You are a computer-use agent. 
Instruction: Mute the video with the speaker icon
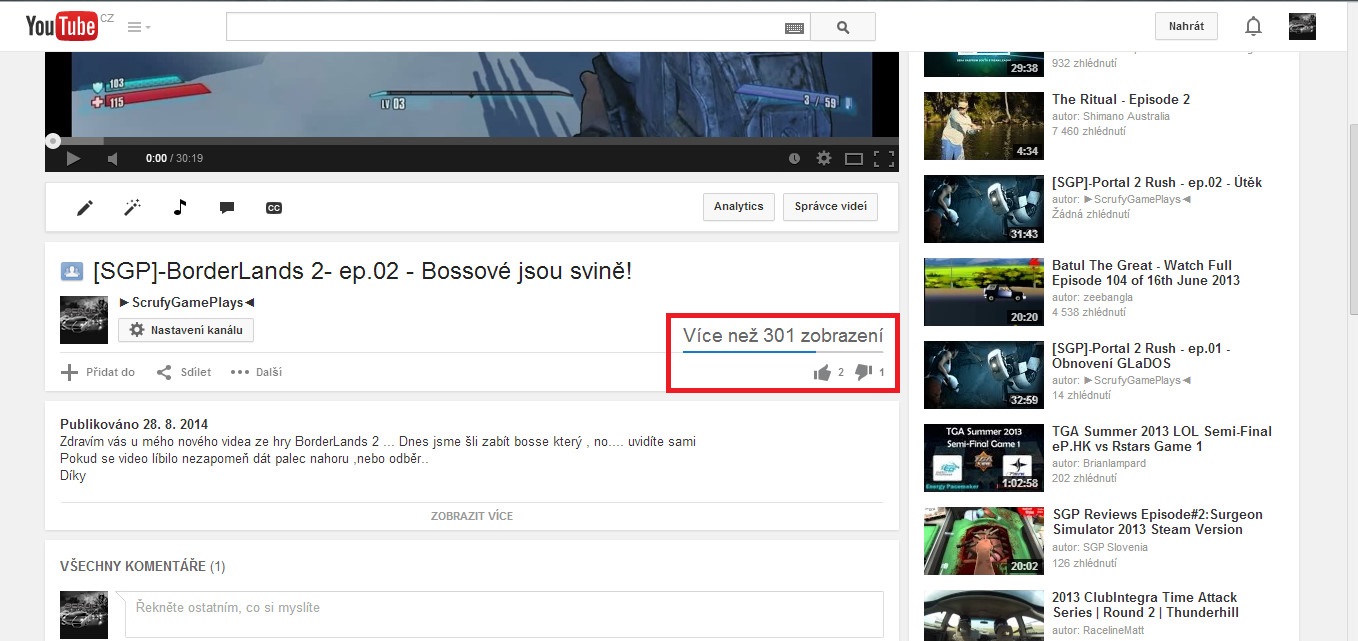112,158
